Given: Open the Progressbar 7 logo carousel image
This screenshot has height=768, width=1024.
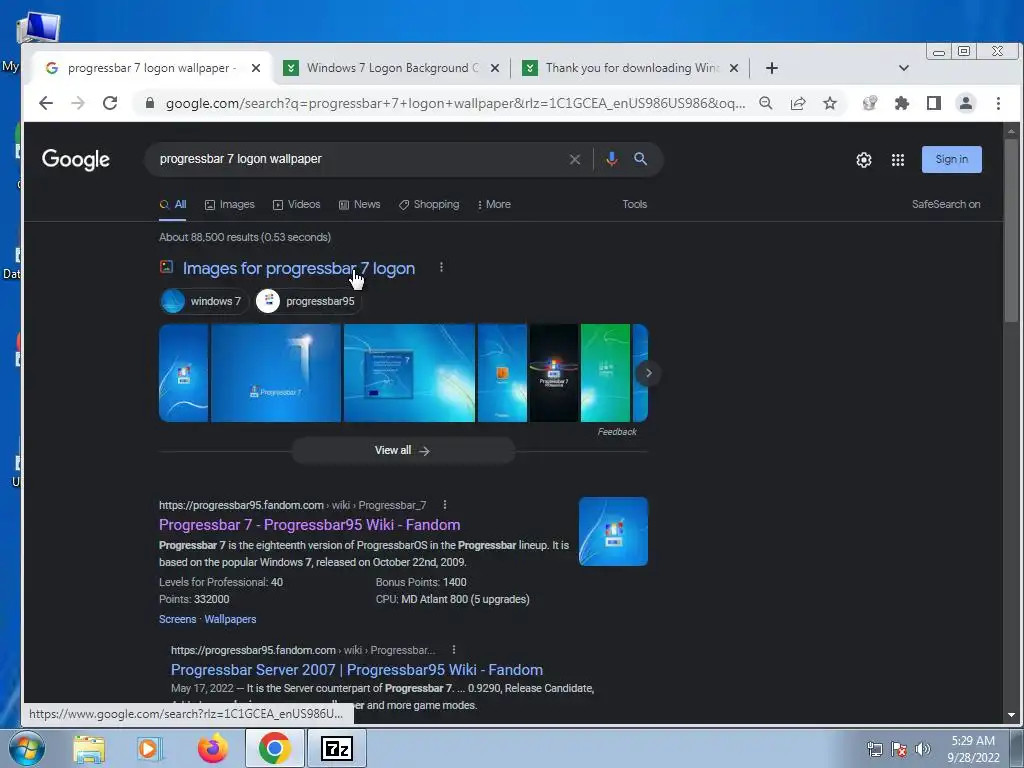Looking at the screenshot, I should (276, 373).
